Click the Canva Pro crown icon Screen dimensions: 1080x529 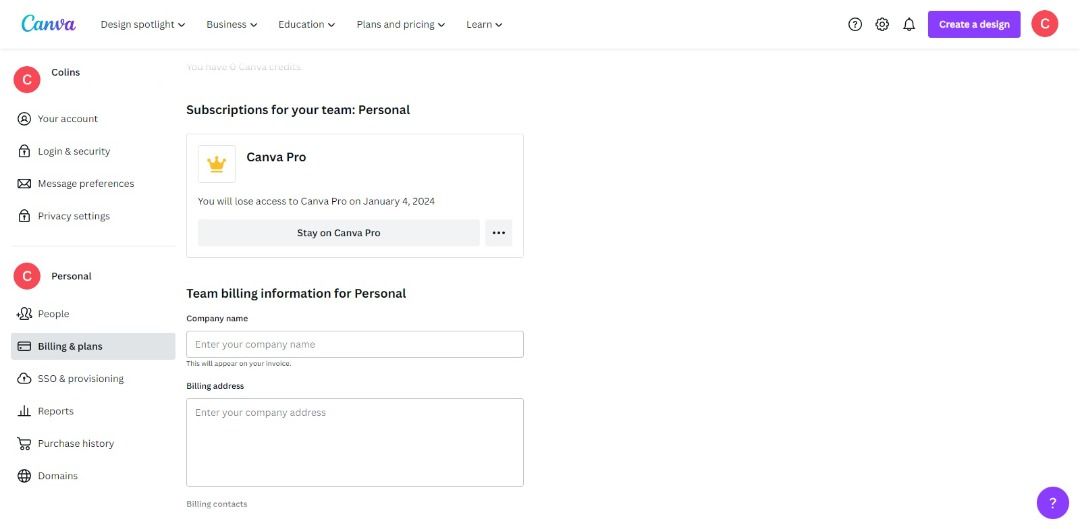(x=217, y=164)
